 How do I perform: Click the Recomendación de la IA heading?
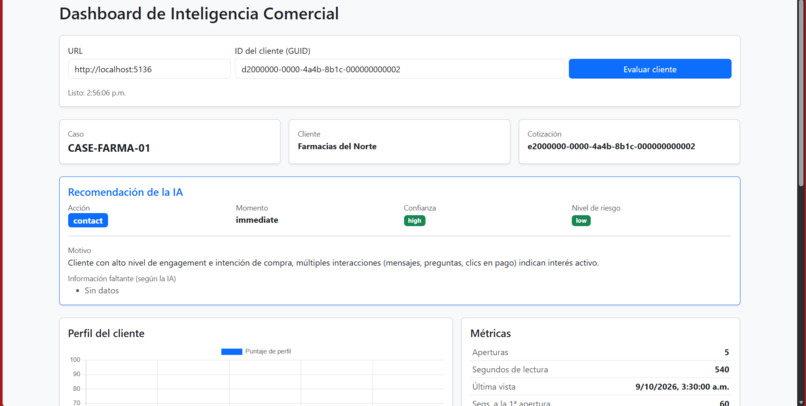pyautogui.click(x=125, y=192)
